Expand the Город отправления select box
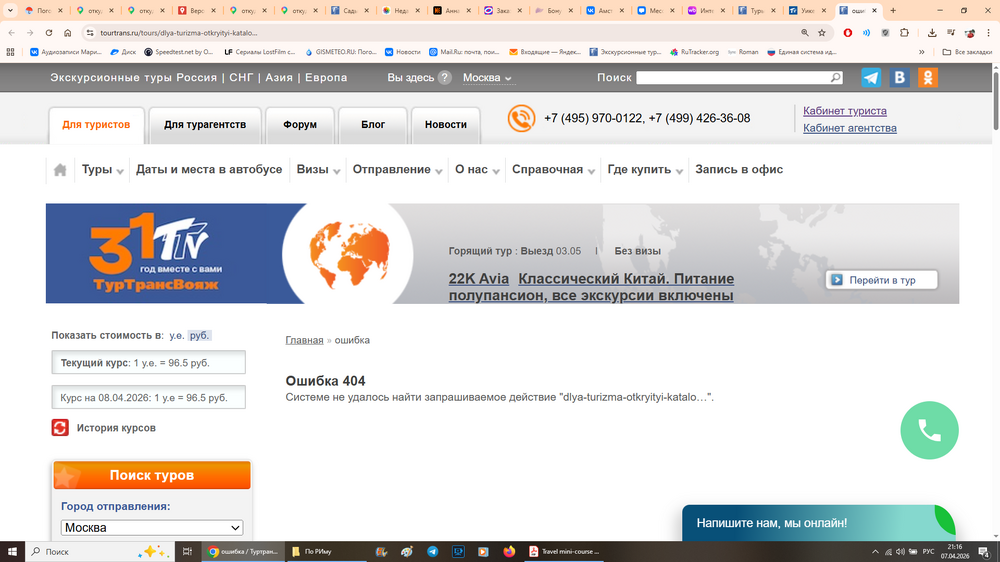The width and height of the screenshot is (1000, 562). tap(151, 527)
